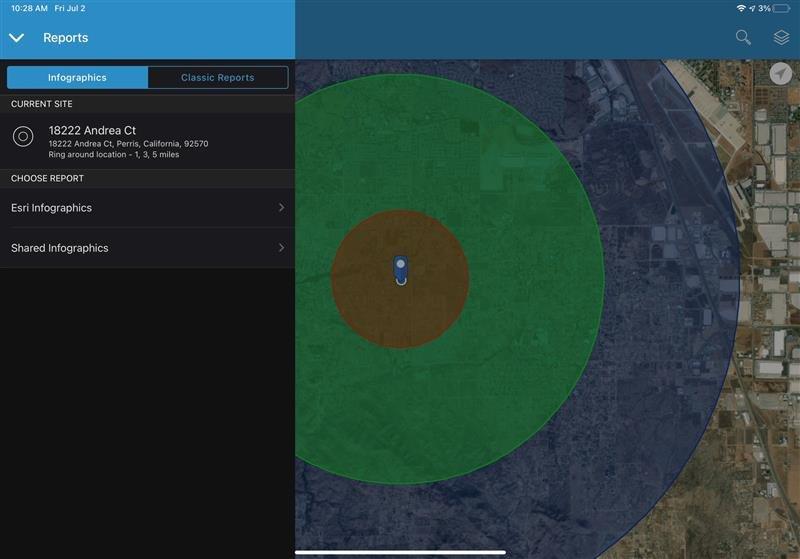The image size is (800, 559).
Task: Open Esri Infographics list
Action: click(147, 208)
